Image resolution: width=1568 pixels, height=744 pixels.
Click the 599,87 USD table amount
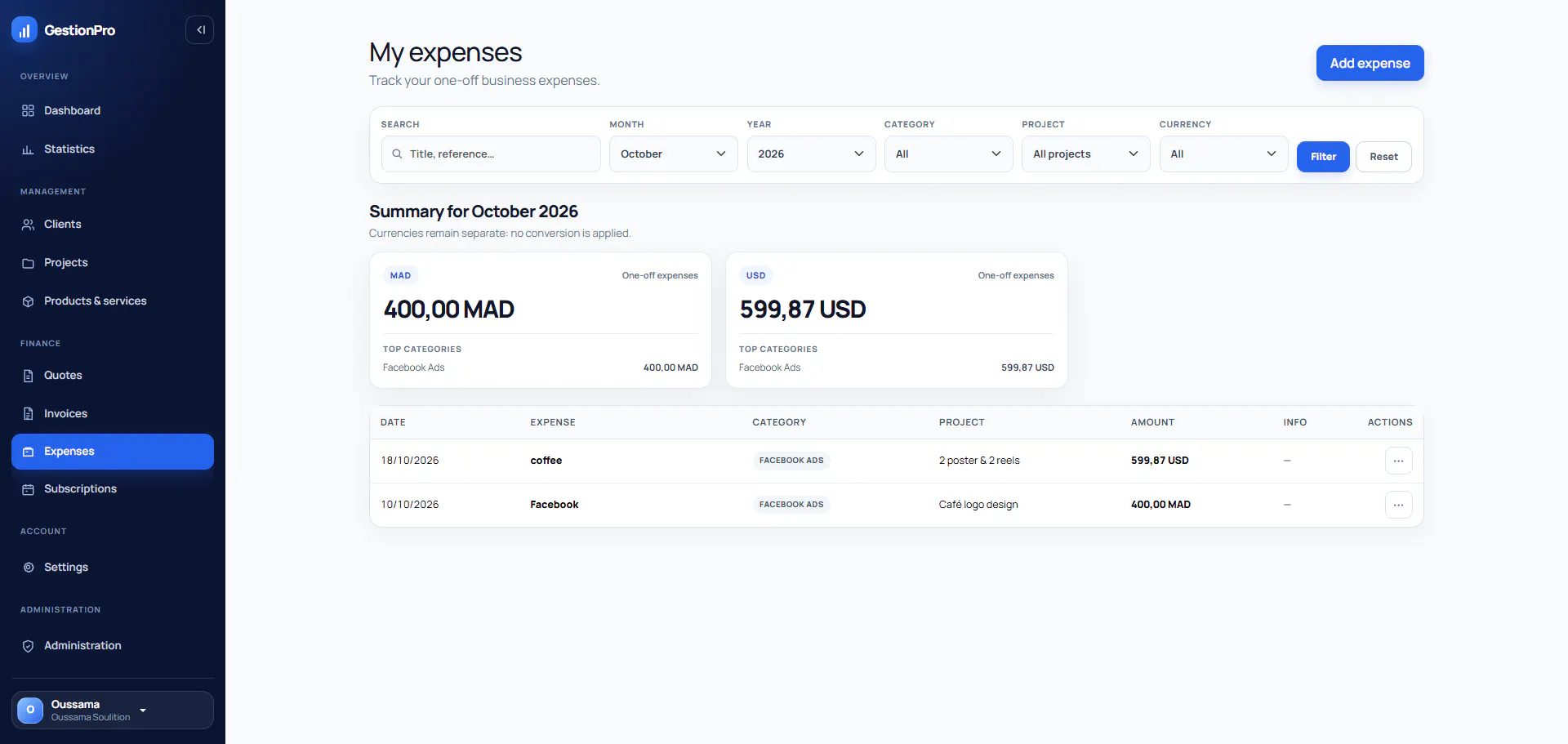click(1160, 461)
